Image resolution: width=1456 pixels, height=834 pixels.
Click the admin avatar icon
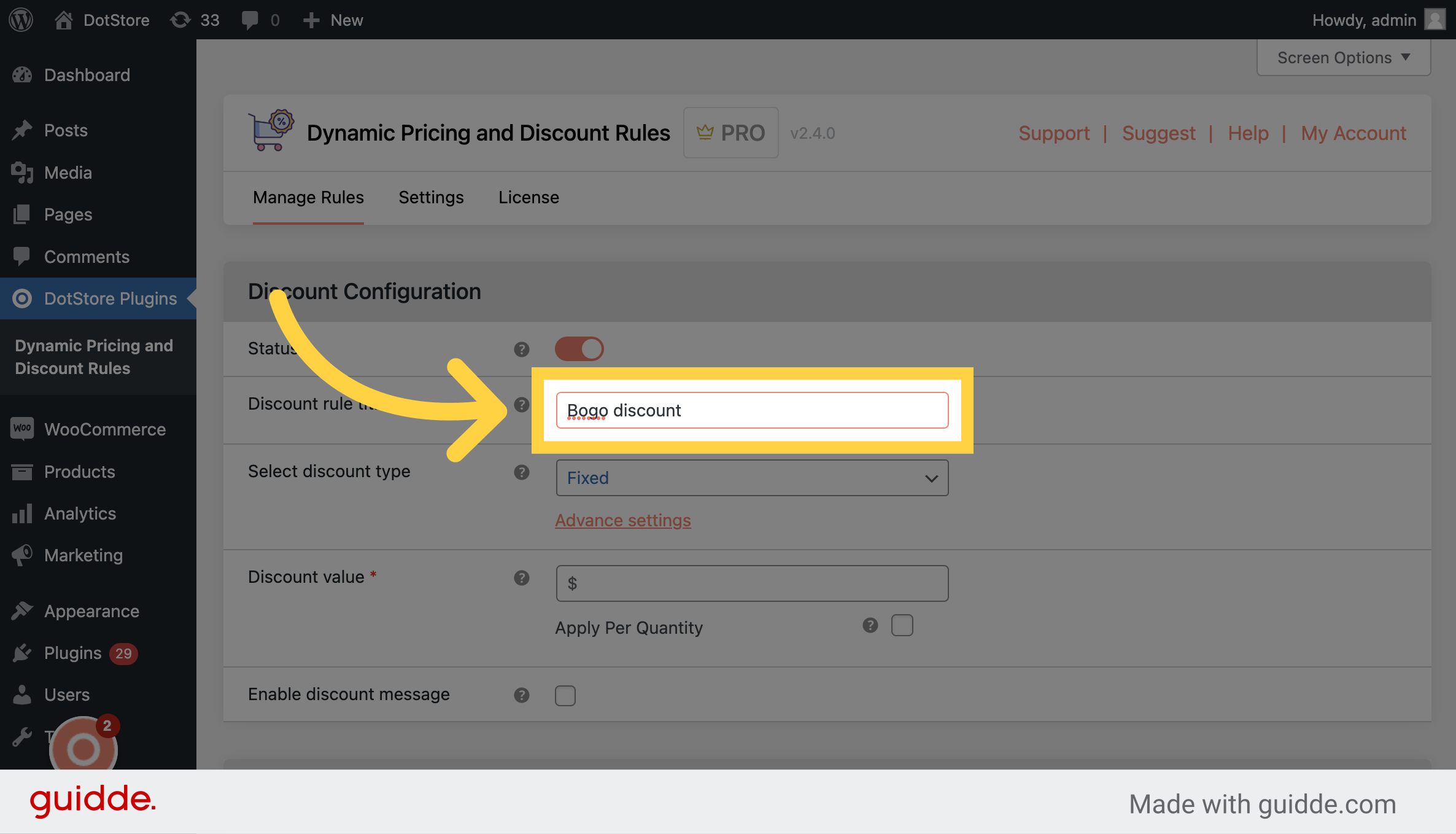[x=1435, y=20]
